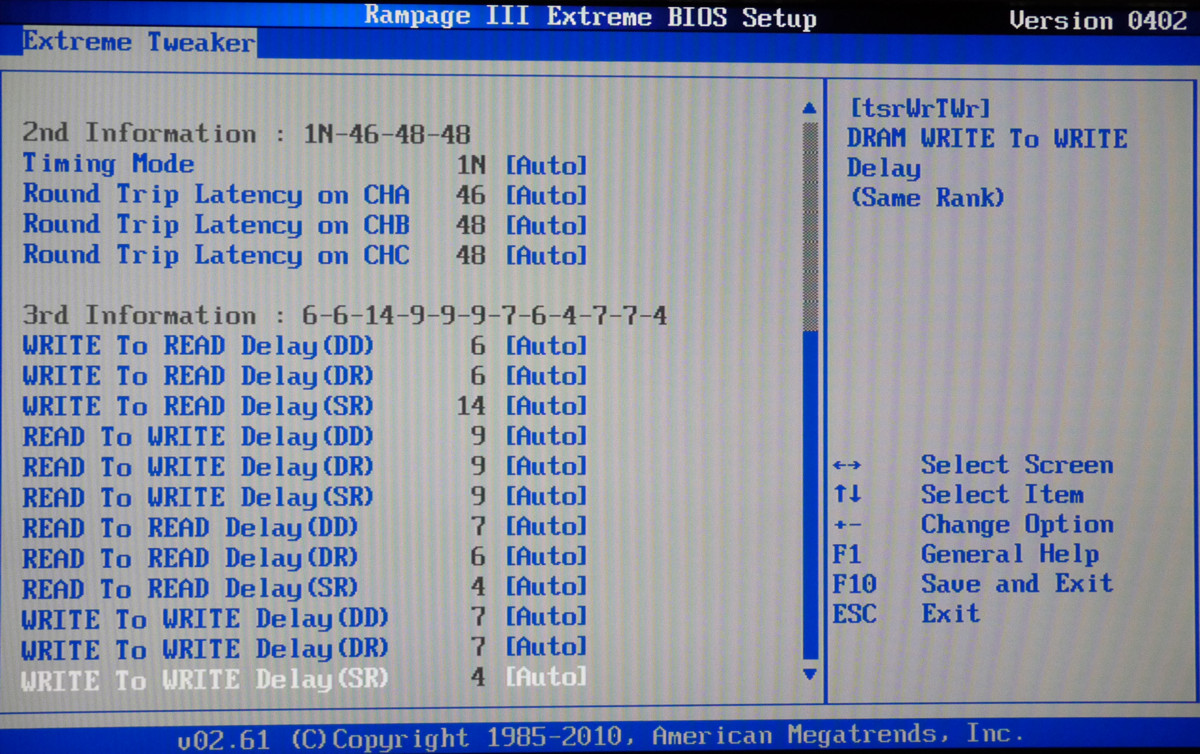This screenshot has width=1200, height=754.
Task: Open READ To READ Delay(DR) Auto value
Action: click(546, 557)
